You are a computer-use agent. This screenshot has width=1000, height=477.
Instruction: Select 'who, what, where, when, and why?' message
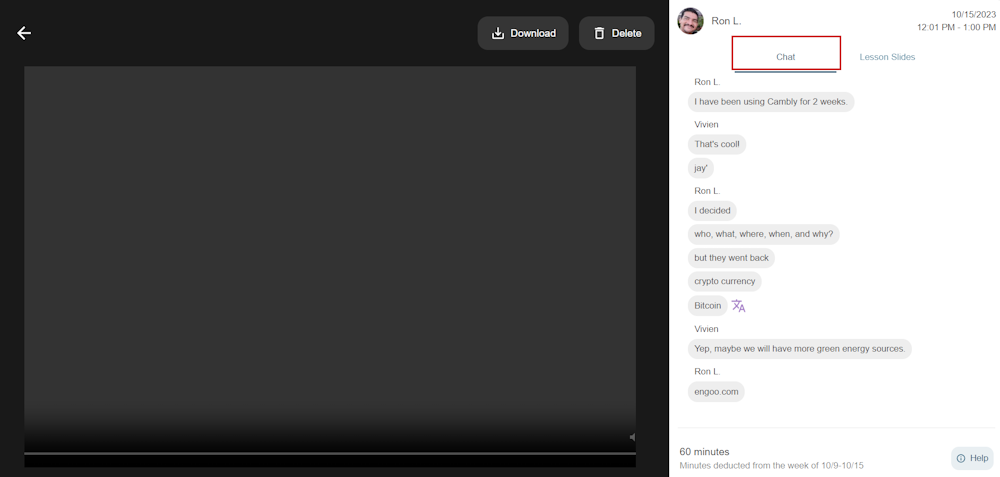763,234
